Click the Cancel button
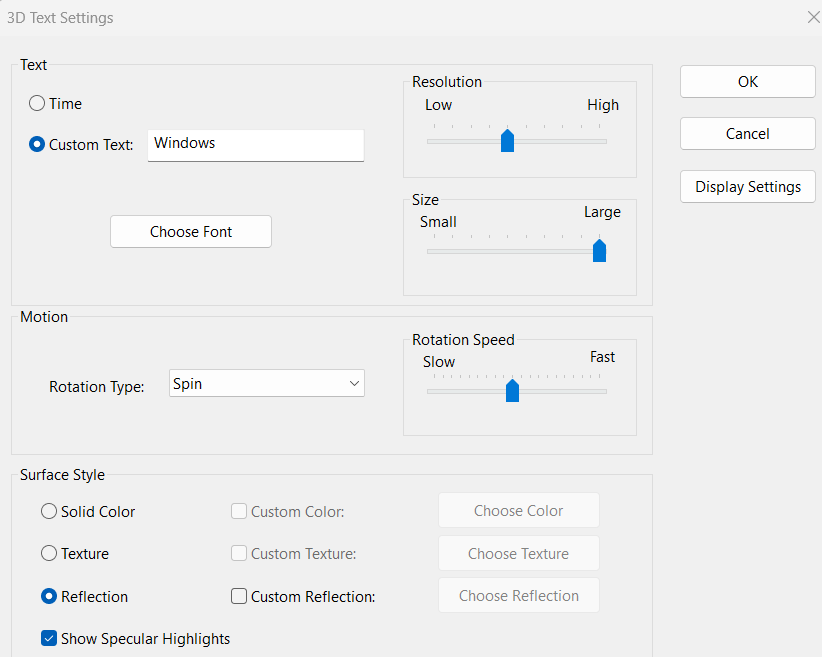Screen dimensions: 822x657 [747, 133]
